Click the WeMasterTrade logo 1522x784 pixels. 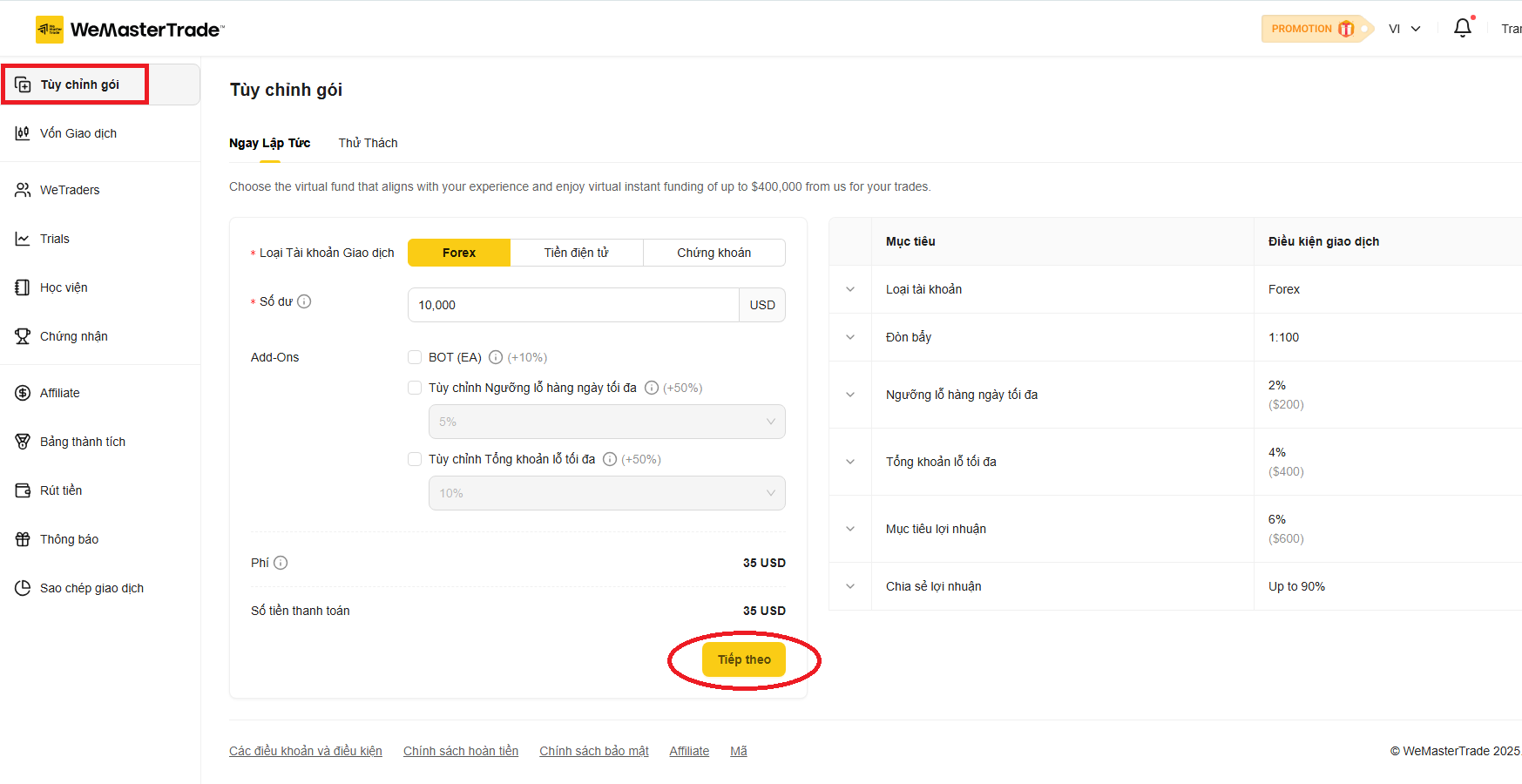tap(130, 29)
